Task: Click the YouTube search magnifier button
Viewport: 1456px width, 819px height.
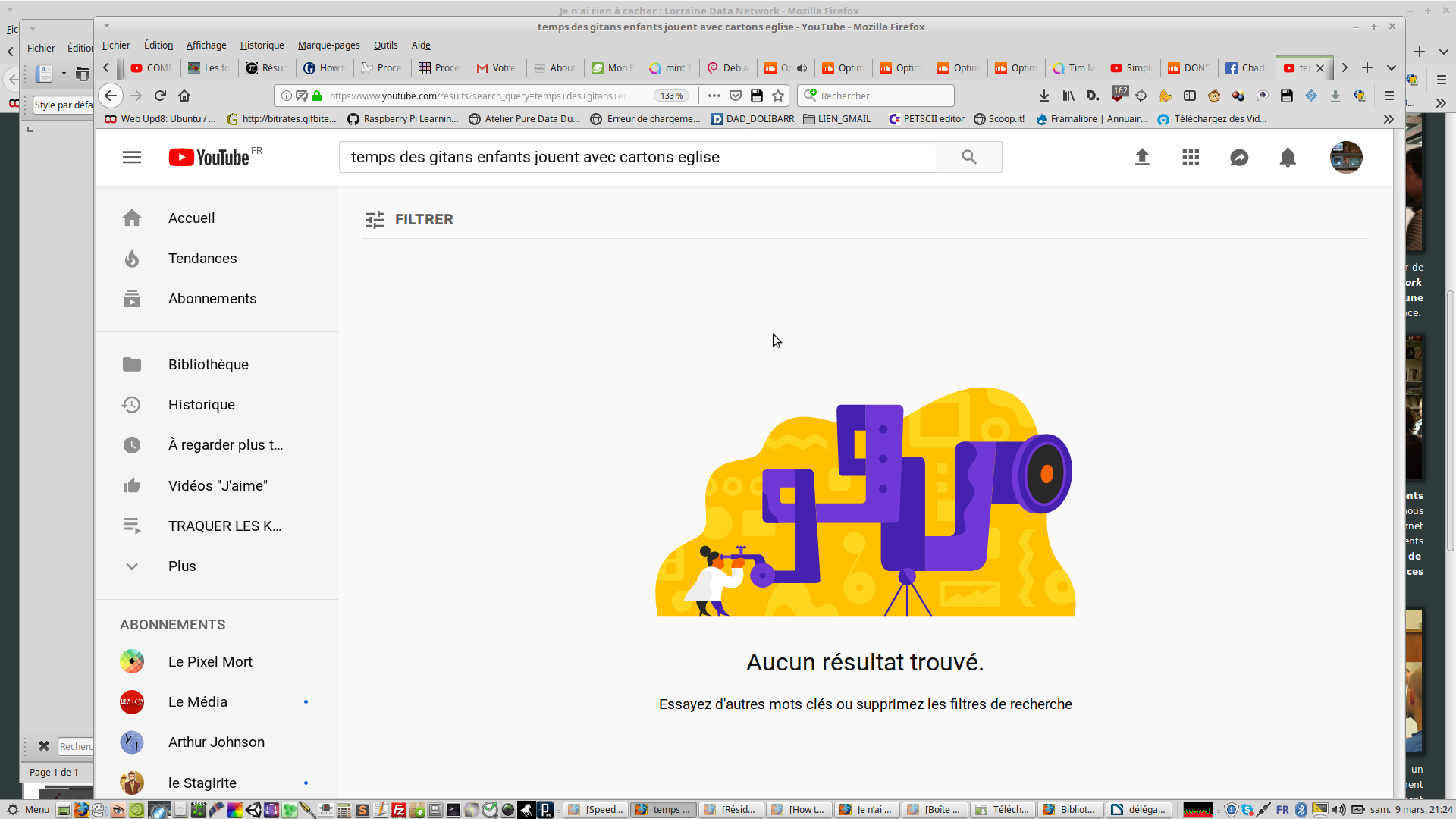Action: pos(968,157)
